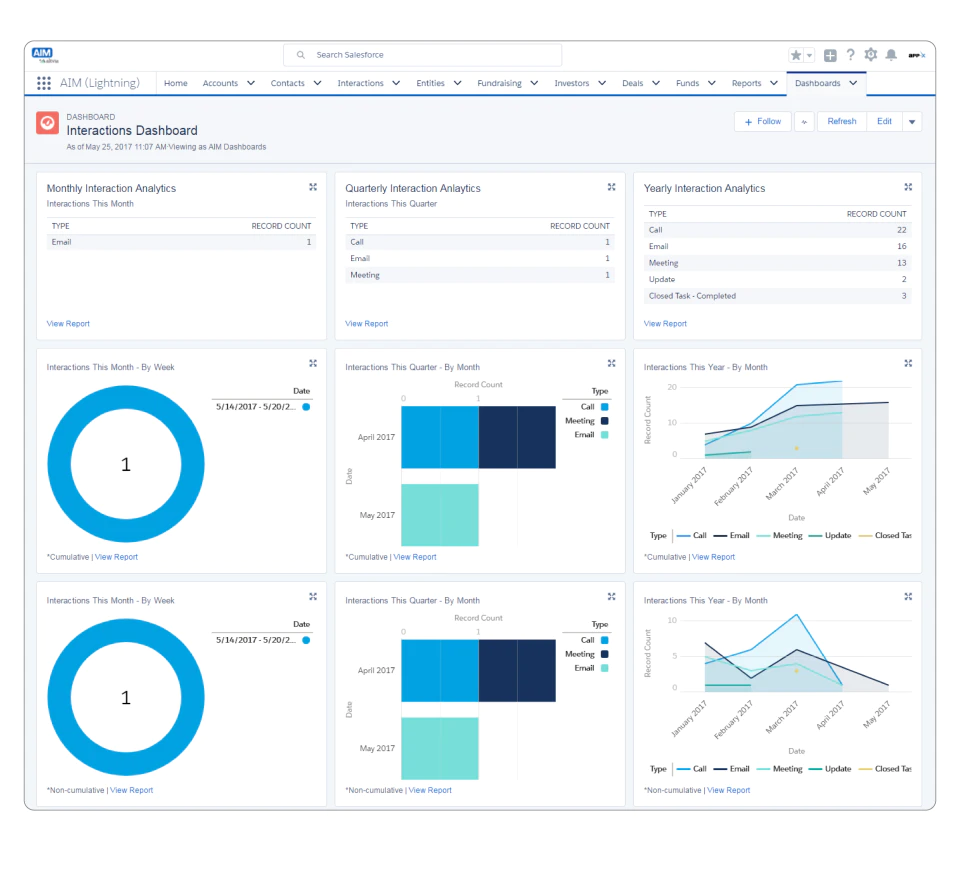
Task: Open the global actions plus icon
Action: (830, 55)
